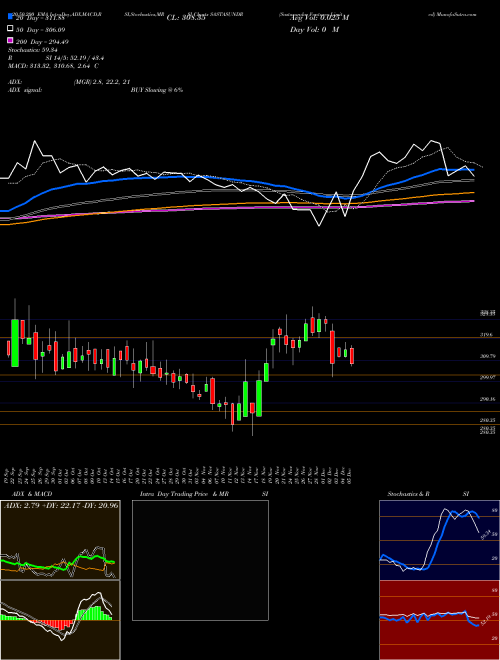Click the 'Day Vol: 0 M' value

click(x=314, y=29)
